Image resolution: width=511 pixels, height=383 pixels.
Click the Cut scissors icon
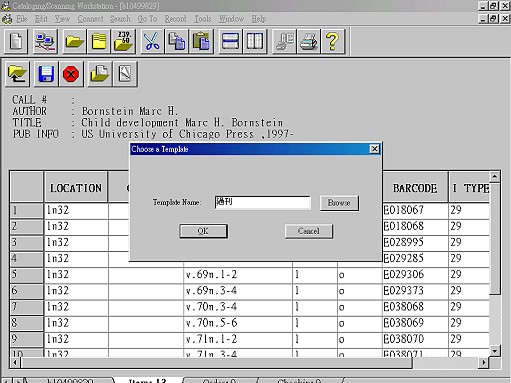point(152,41)
